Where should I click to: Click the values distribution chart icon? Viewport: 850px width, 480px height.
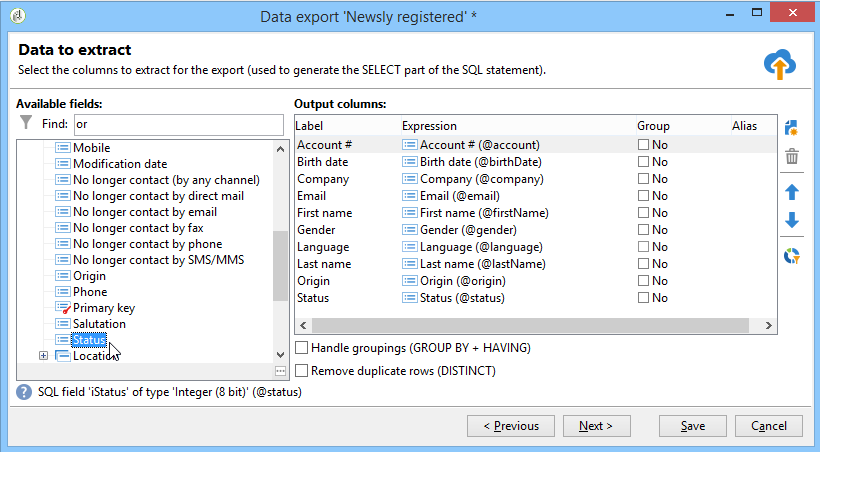[792, 256]
